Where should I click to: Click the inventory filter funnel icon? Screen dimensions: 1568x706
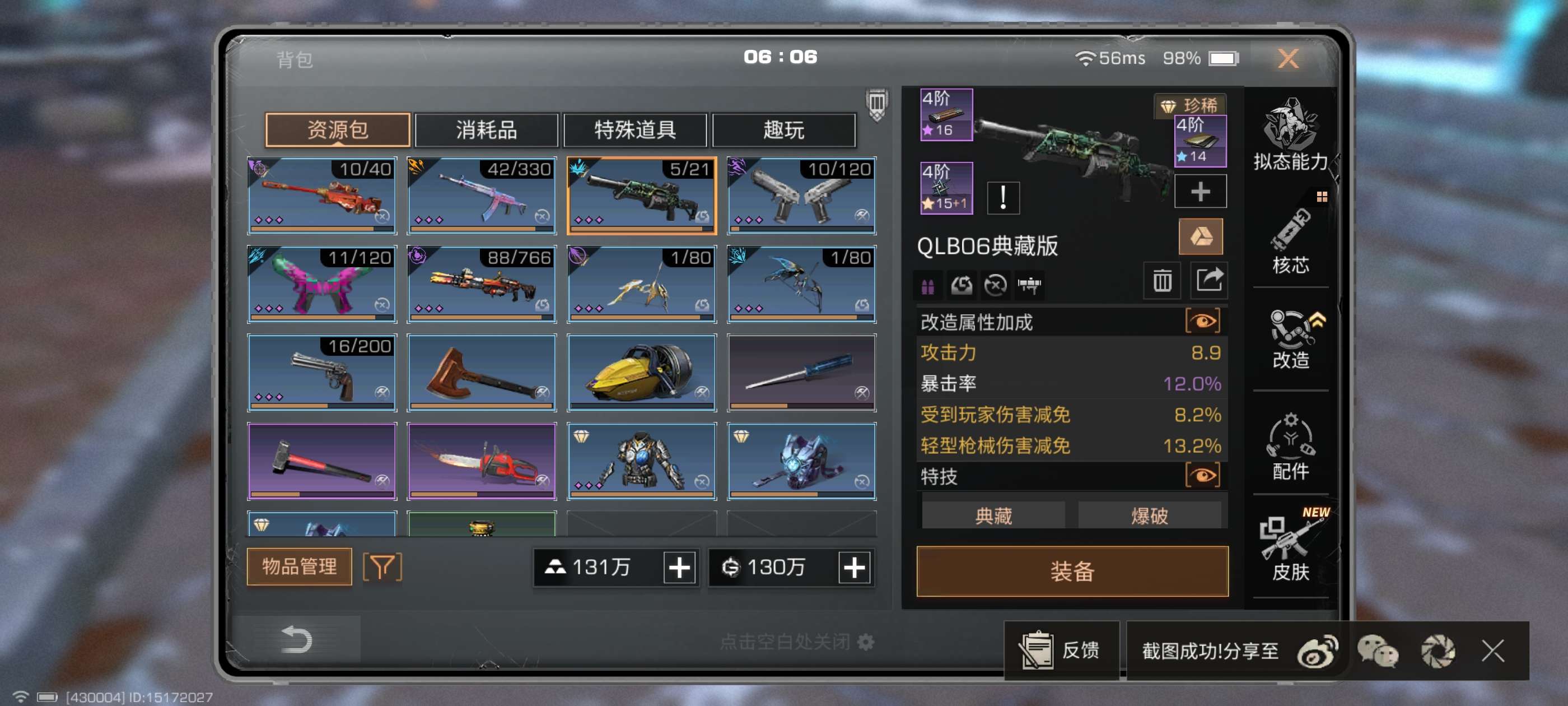point(382,567)
